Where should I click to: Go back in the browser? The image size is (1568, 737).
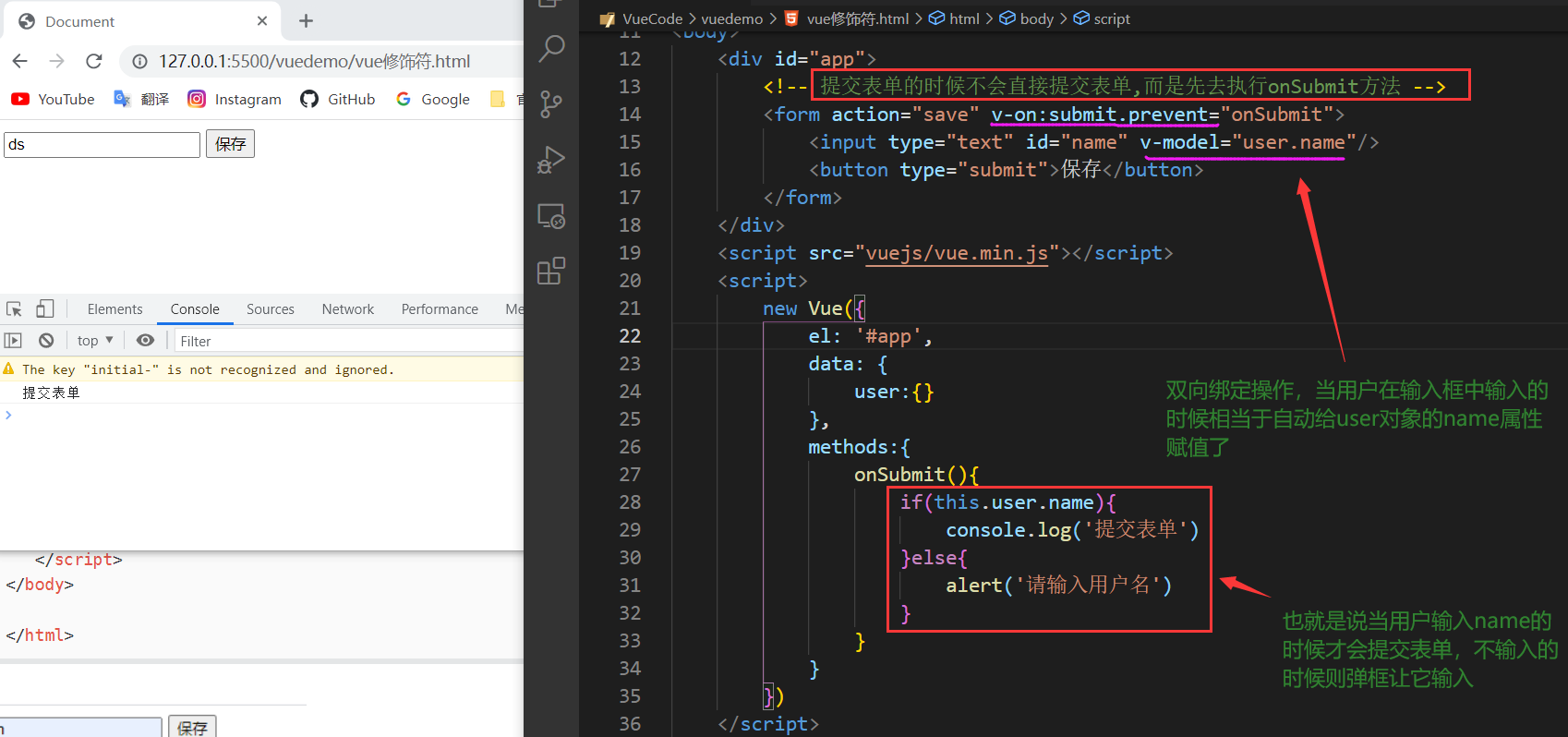(20, 61)
